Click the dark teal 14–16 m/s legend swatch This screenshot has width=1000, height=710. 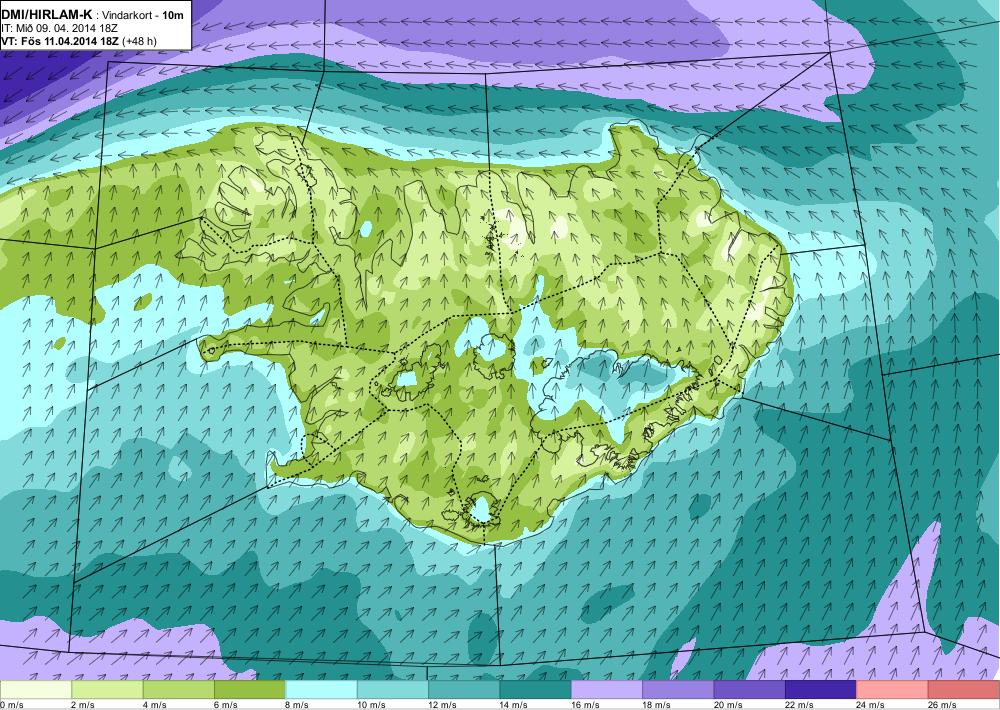click(x=536, y=690)
